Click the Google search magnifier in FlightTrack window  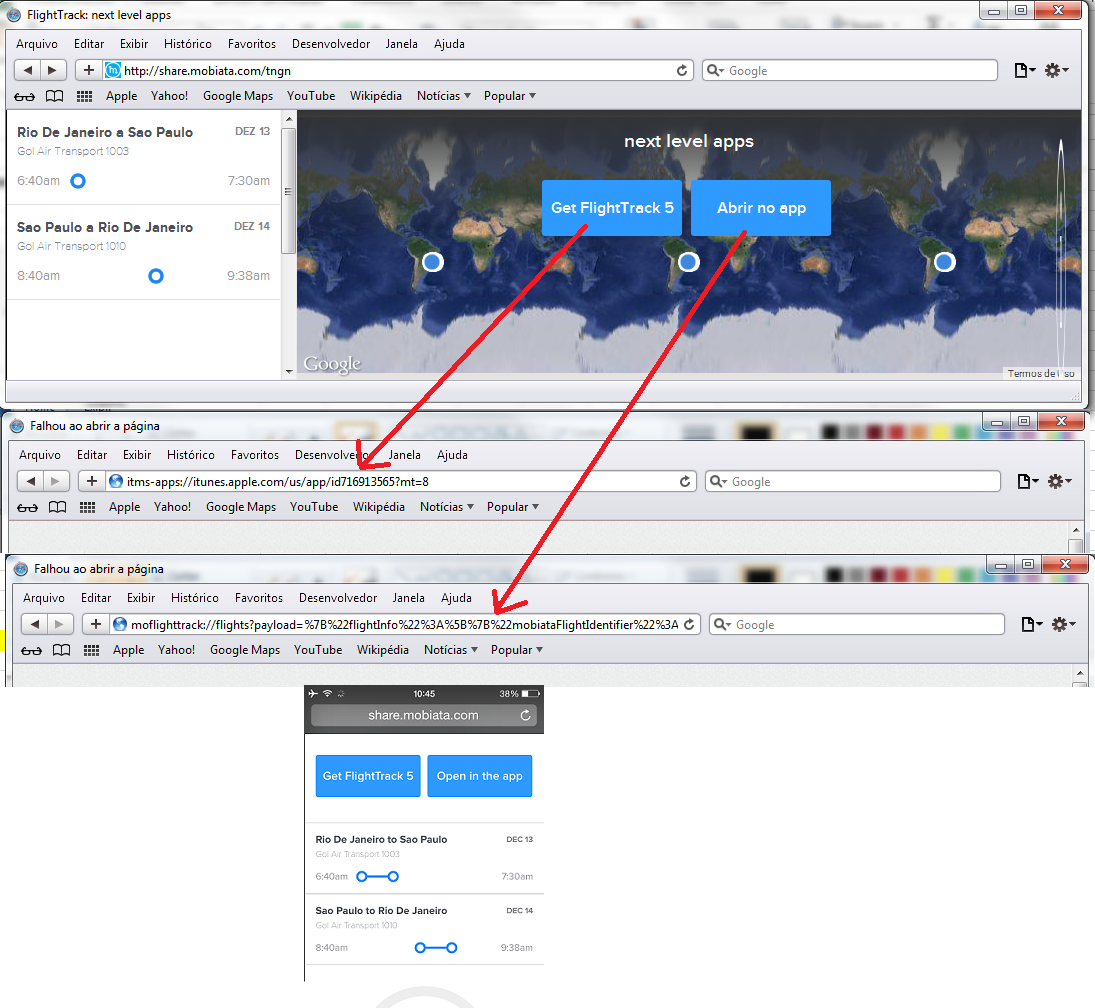coord(714,71)
